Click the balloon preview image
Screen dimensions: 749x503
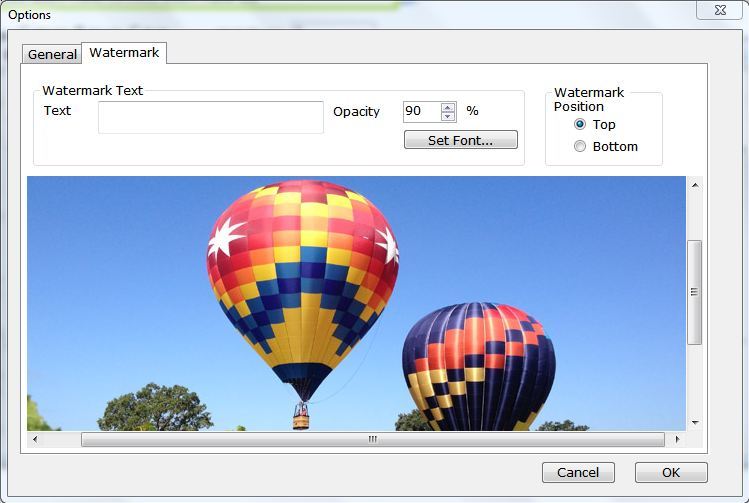356,303
